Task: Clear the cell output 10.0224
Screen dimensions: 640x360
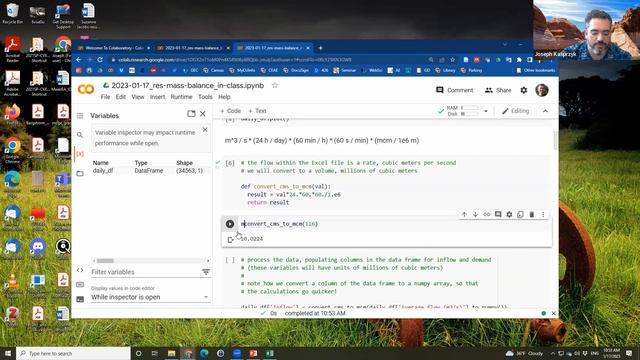Action: coord(230,240)
